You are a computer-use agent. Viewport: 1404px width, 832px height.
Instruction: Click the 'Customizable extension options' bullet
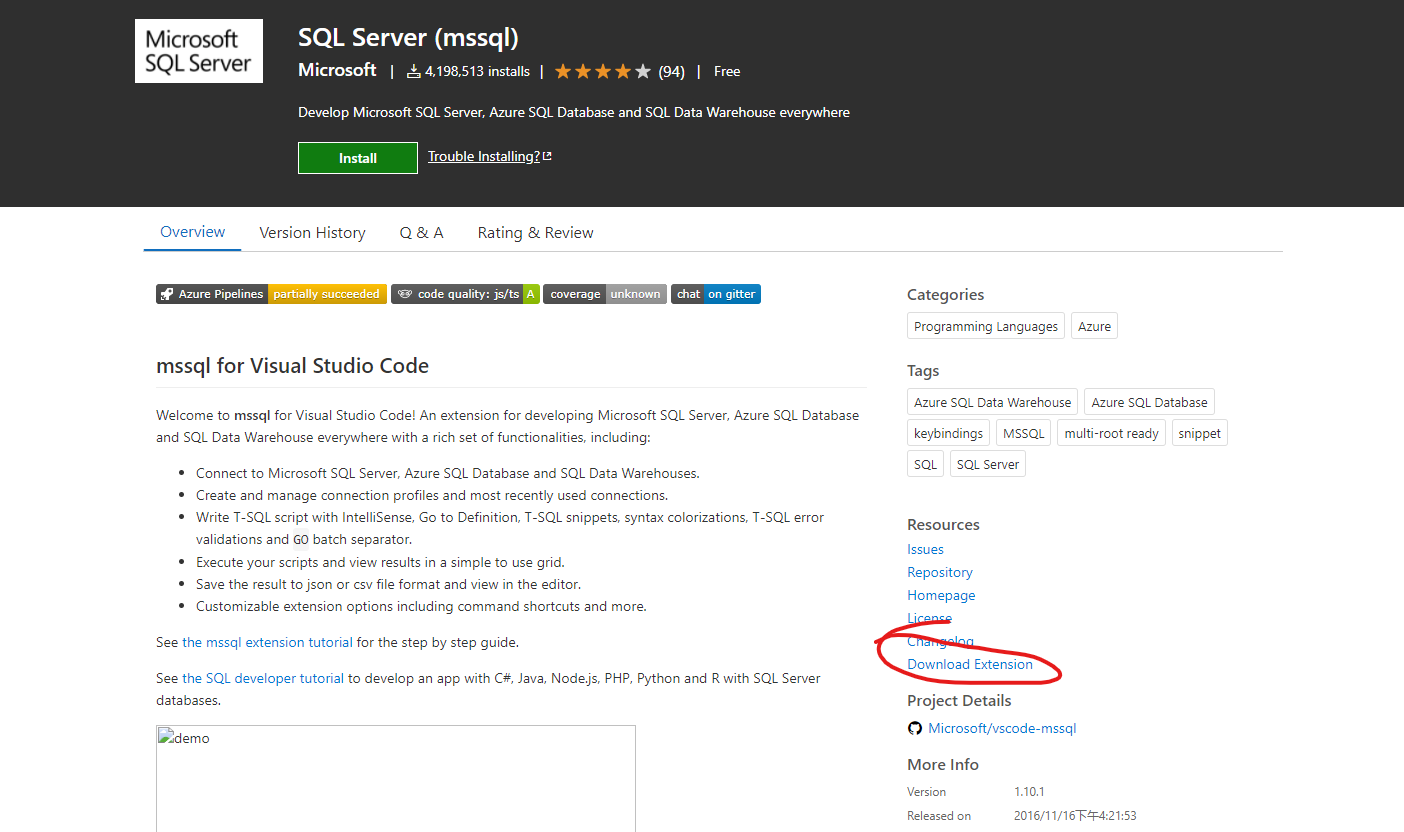click(421, 606)
